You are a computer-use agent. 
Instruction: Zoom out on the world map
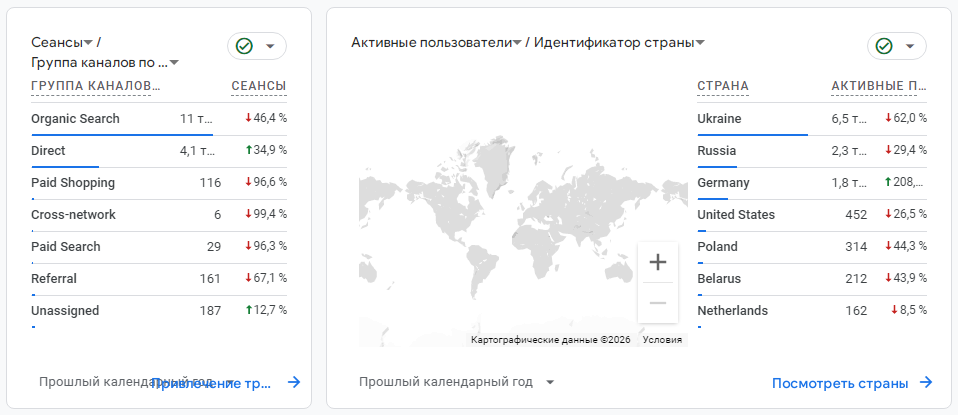coord(657,302)
